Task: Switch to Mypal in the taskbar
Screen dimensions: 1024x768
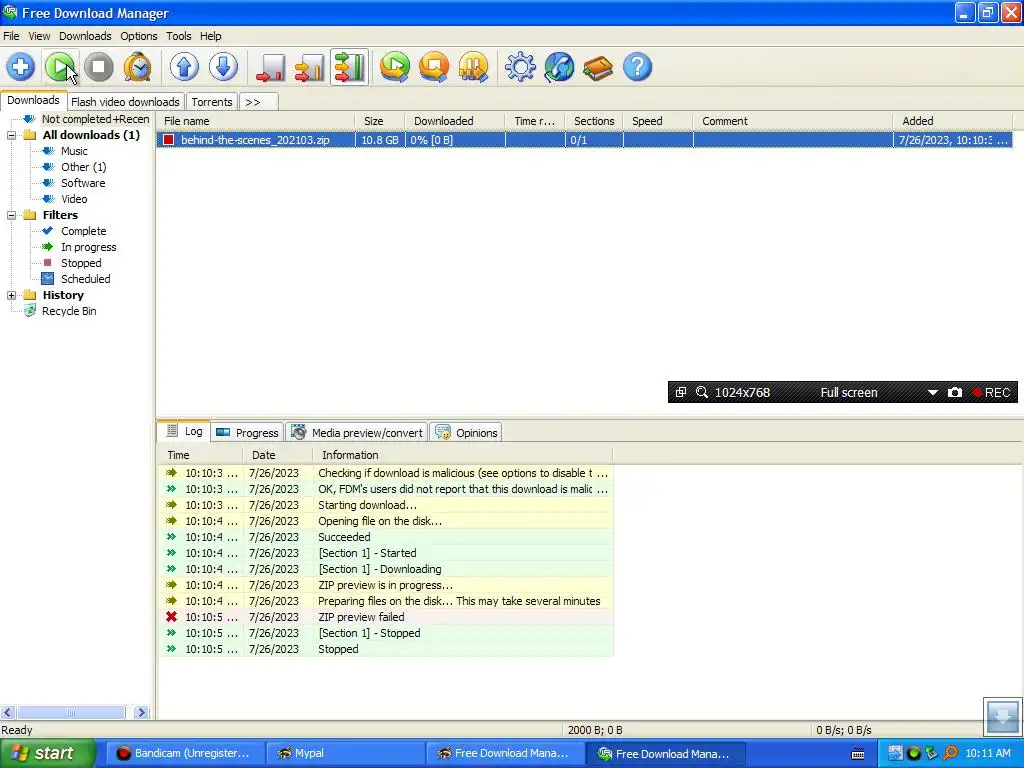Action: (344, 754)
